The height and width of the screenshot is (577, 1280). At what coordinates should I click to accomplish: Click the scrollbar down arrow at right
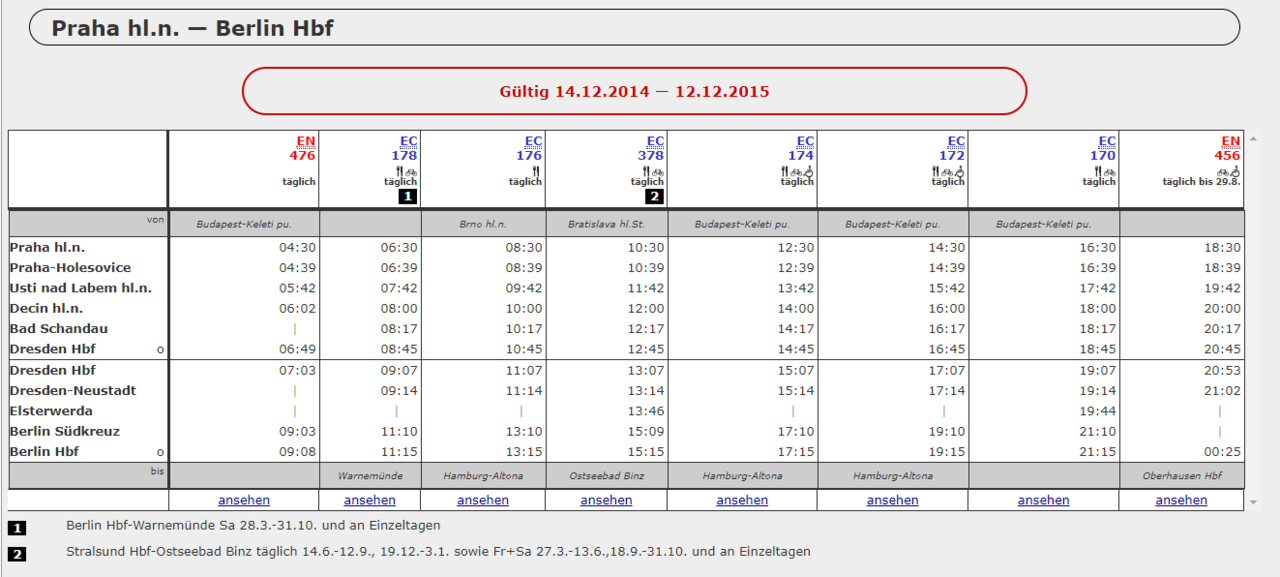1253,501
